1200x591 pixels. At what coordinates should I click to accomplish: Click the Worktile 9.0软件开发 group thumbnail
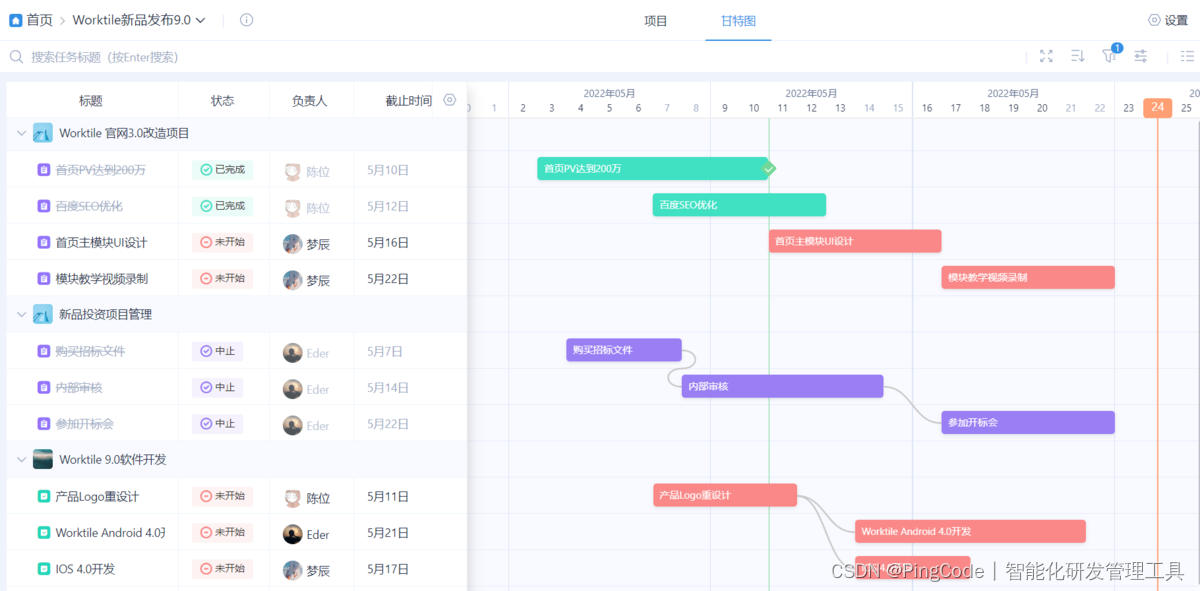pos(42,460)
